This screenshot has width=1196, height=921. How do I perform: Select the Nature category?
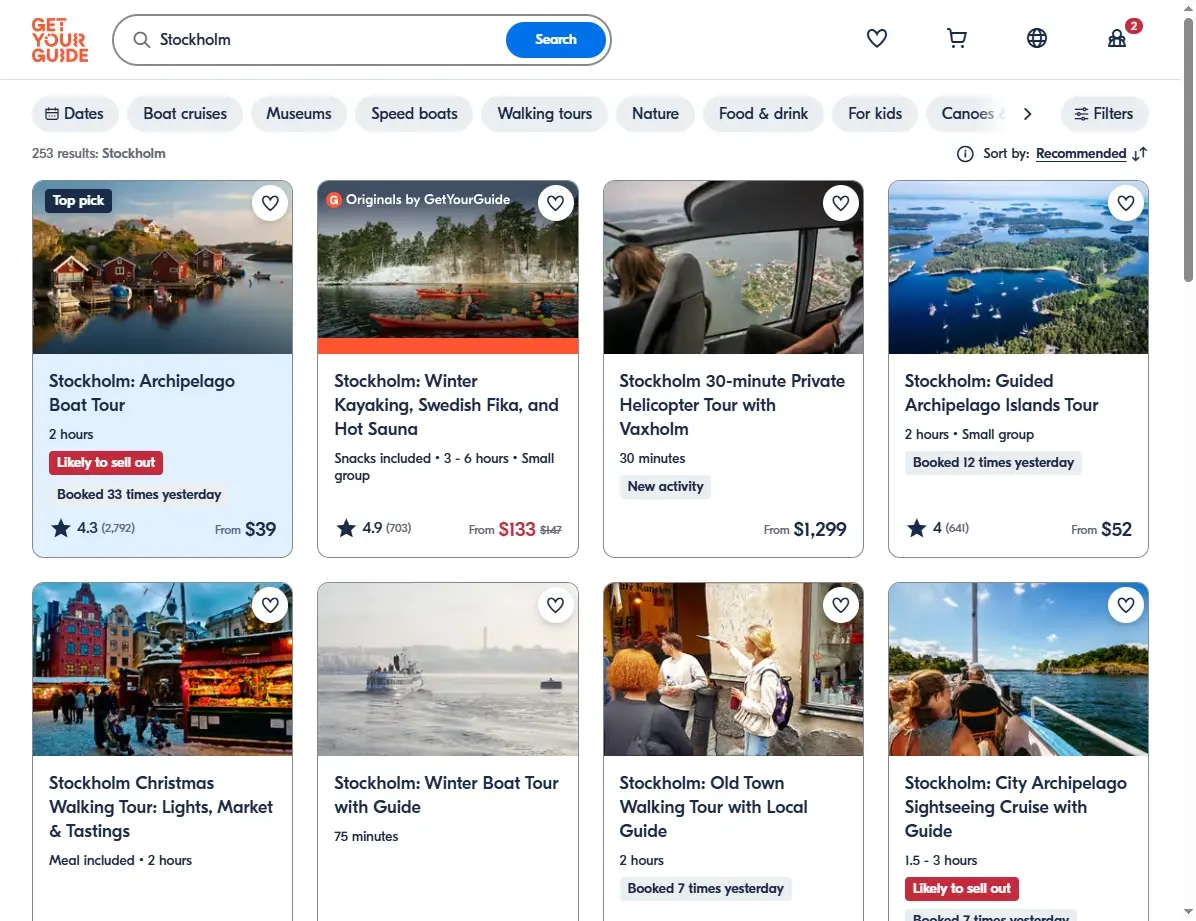coord(655,114)
